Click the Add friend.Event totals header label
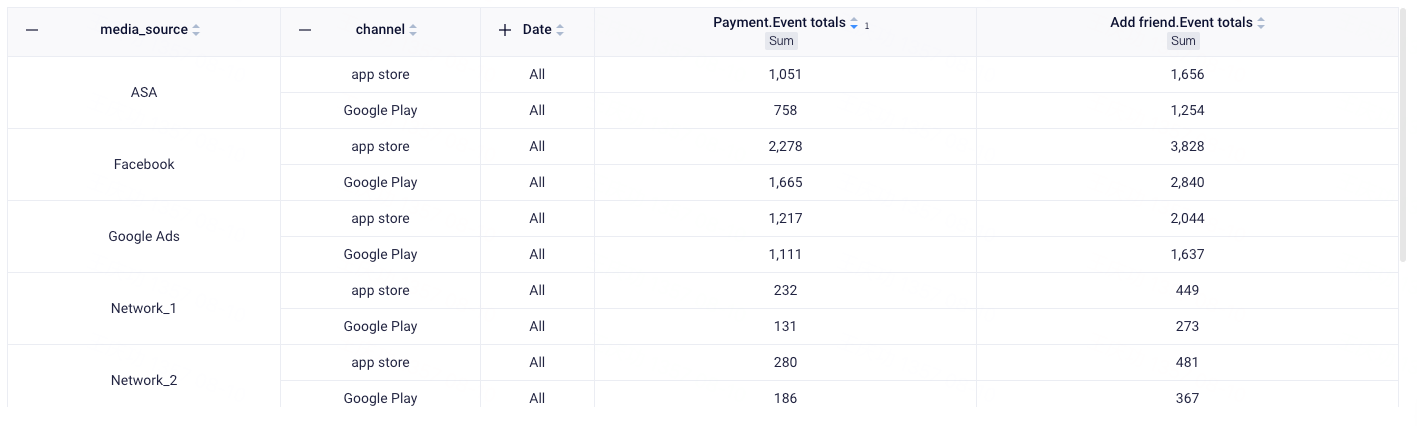1417x426 pixels. 1181,23
